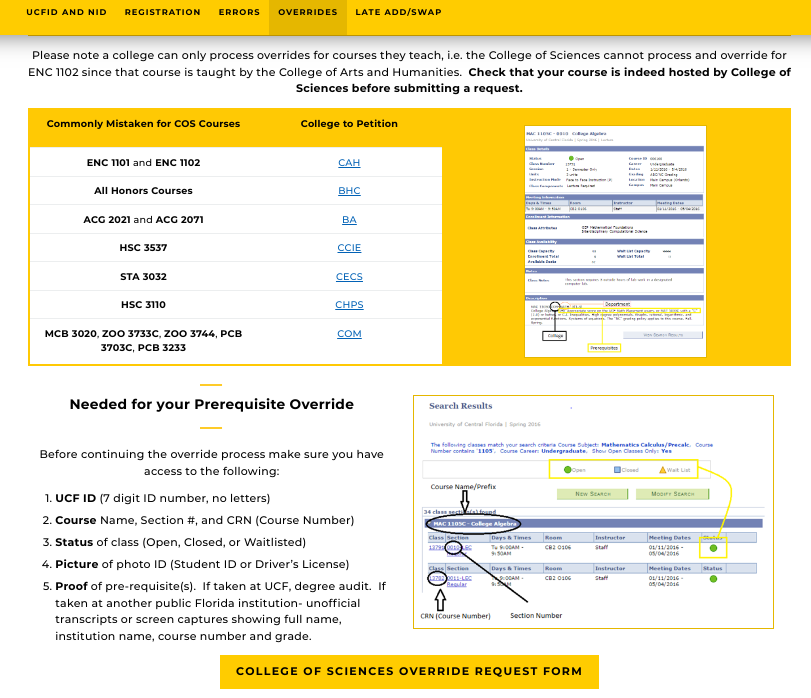Open the COM link for MCB 3020
The image size is (811, 698).
pyautogui.click(x=349, y=333)
